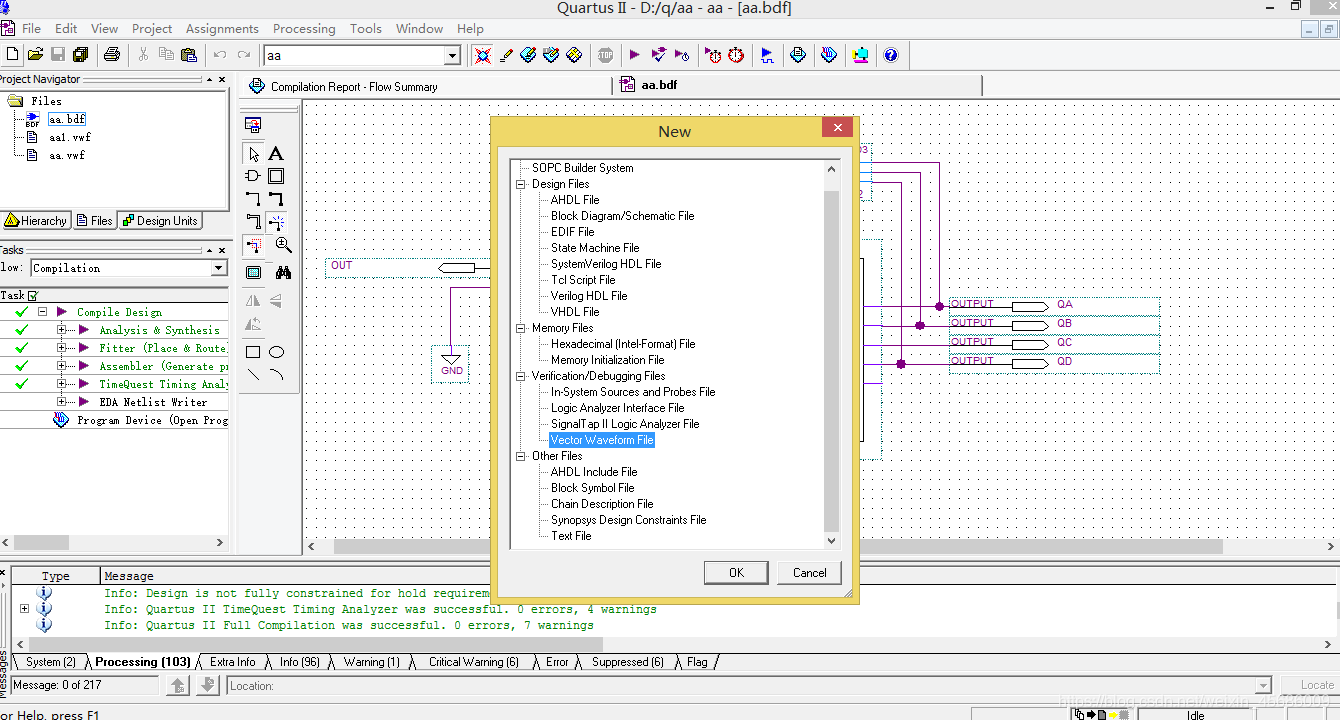This screenshot has width=1340, height=720.
Task: Select the Zoom magnifier tool
Action: [x=283, y=245]
